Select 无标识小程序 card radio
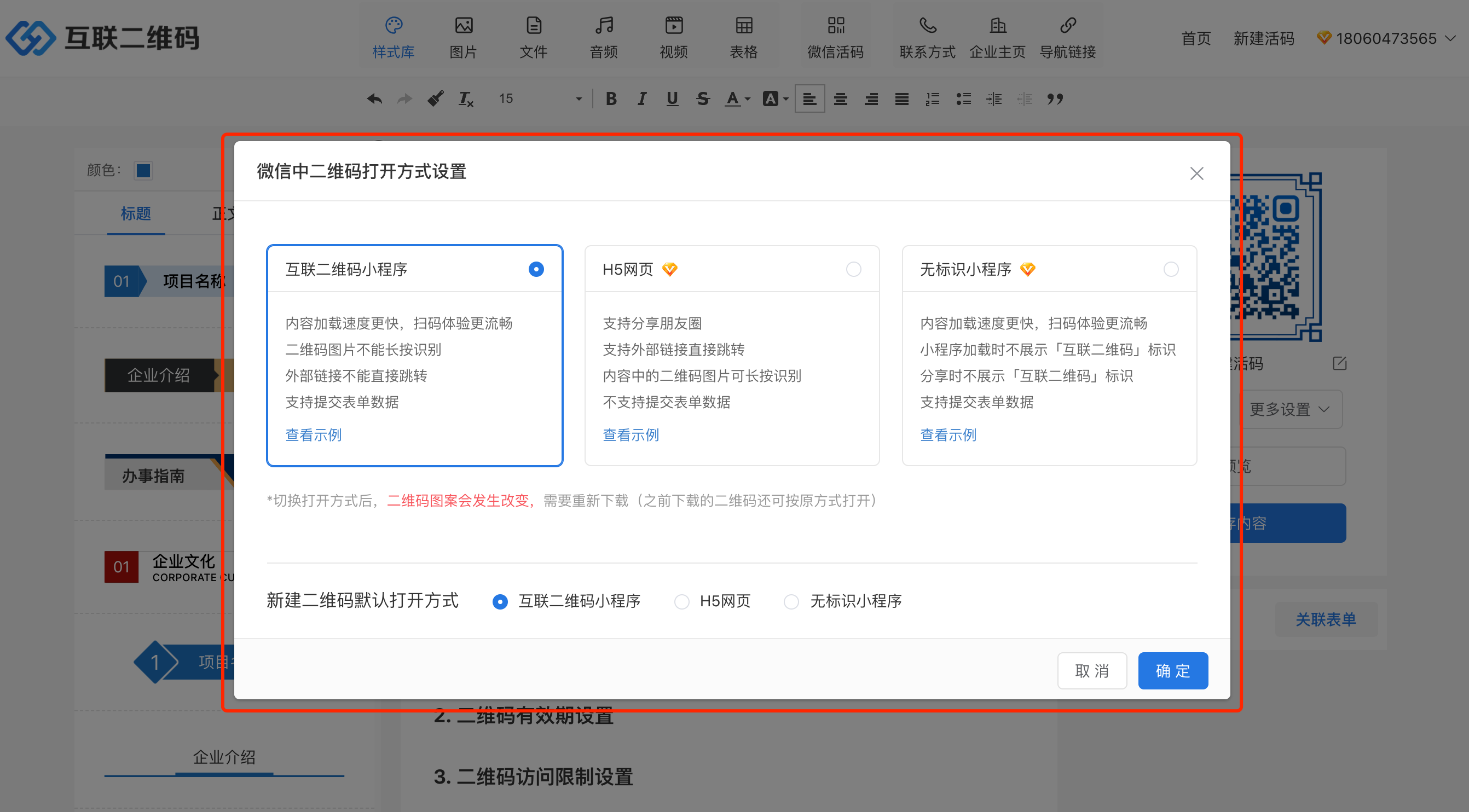 [x=1171, y=269]
